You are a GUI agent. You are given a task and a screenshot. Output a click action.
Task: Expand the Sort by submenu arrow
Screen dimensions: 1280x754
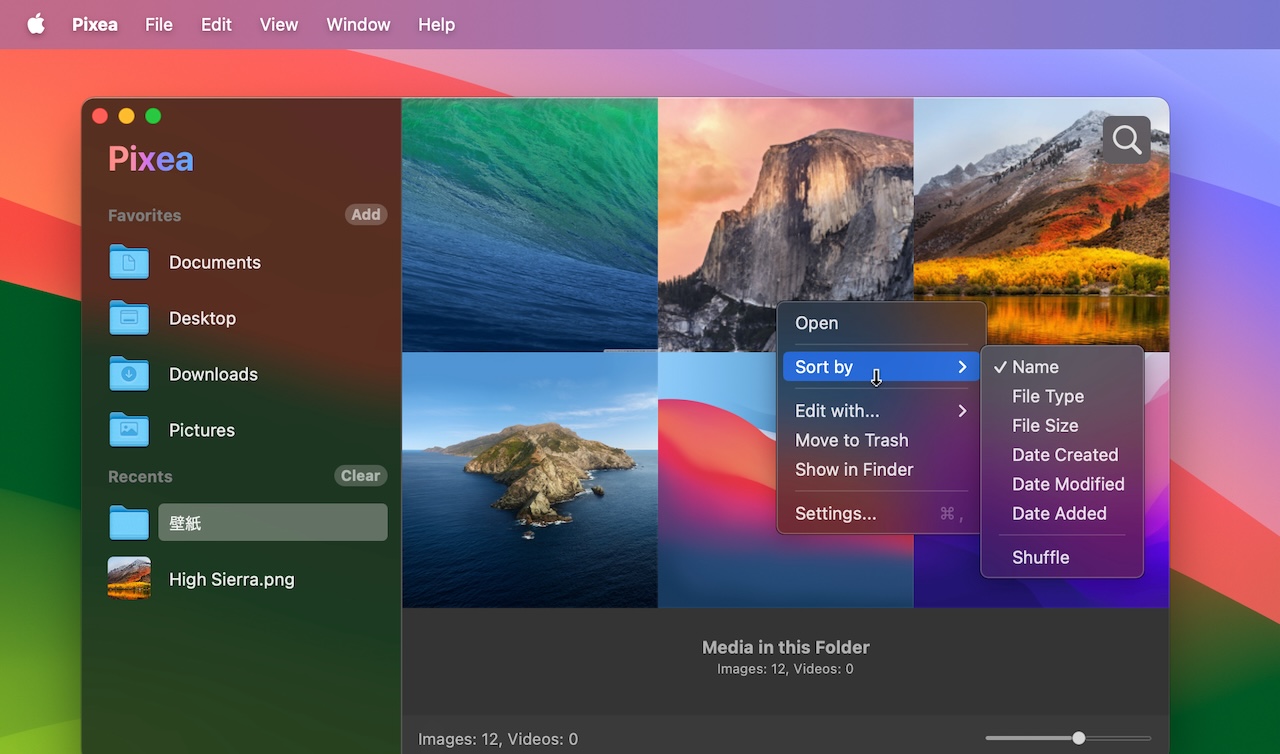(x=962, y=367)
